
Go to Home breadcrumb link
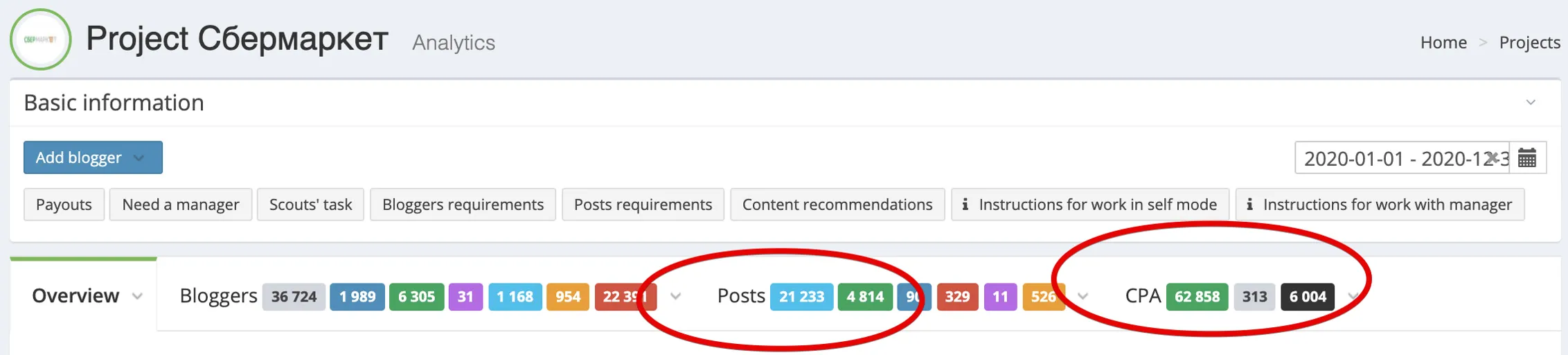click(x=1443, y=42)
